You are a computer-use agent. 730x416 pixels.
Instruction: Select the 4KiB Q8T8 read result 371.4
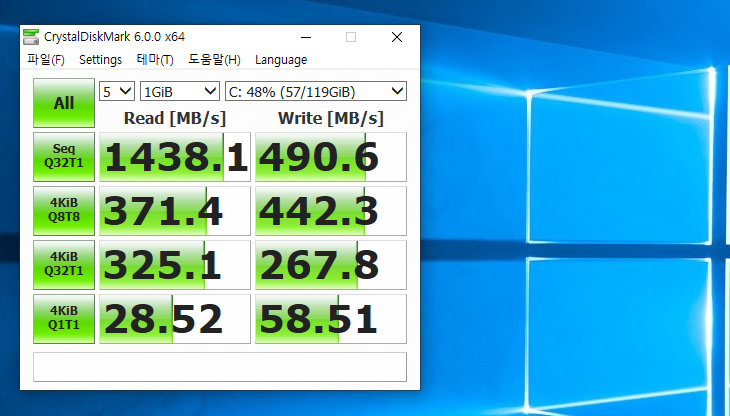point(175,211)
